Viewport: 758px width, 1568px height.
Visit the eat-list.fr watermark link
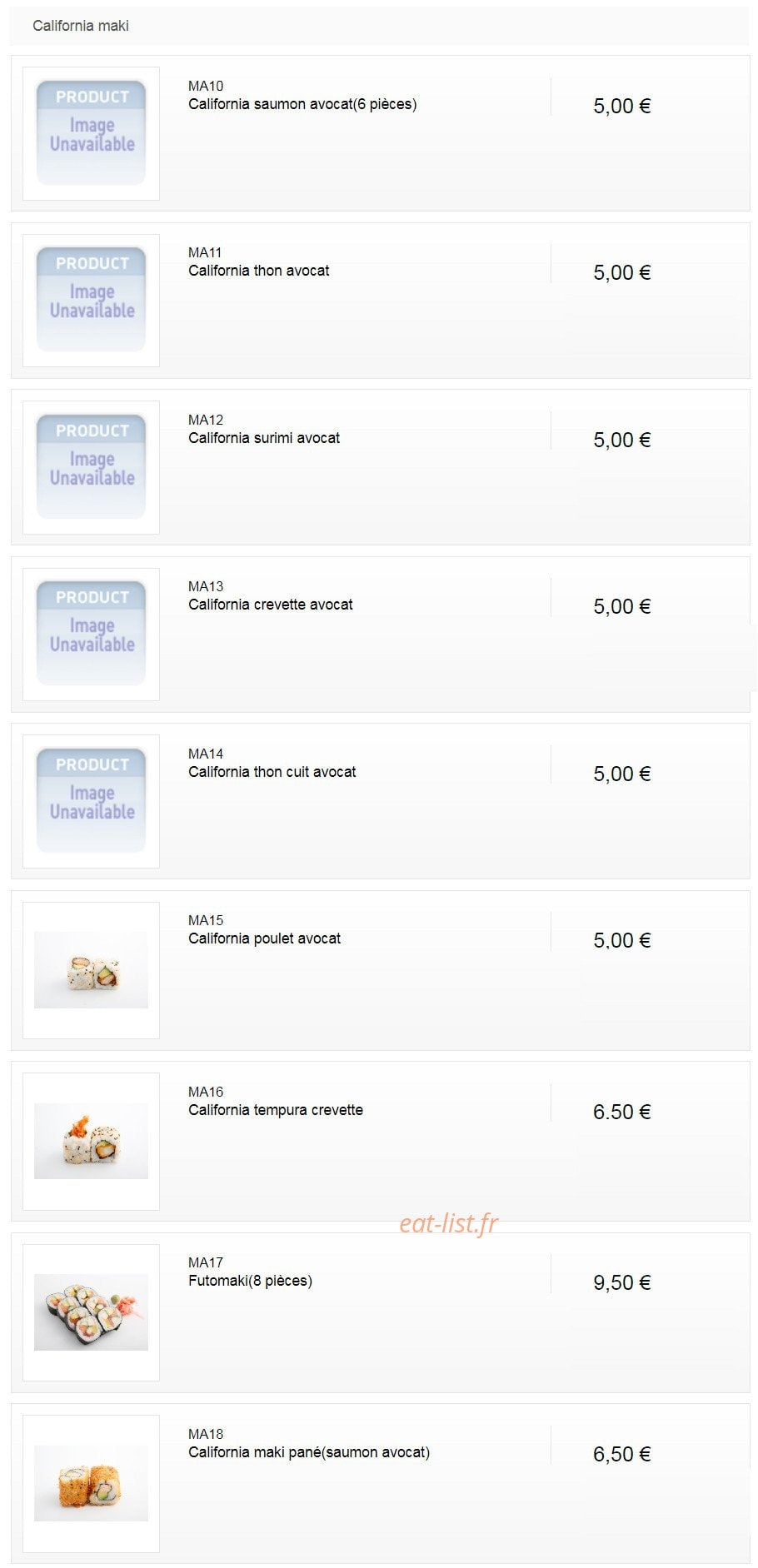pos(449,1223)
